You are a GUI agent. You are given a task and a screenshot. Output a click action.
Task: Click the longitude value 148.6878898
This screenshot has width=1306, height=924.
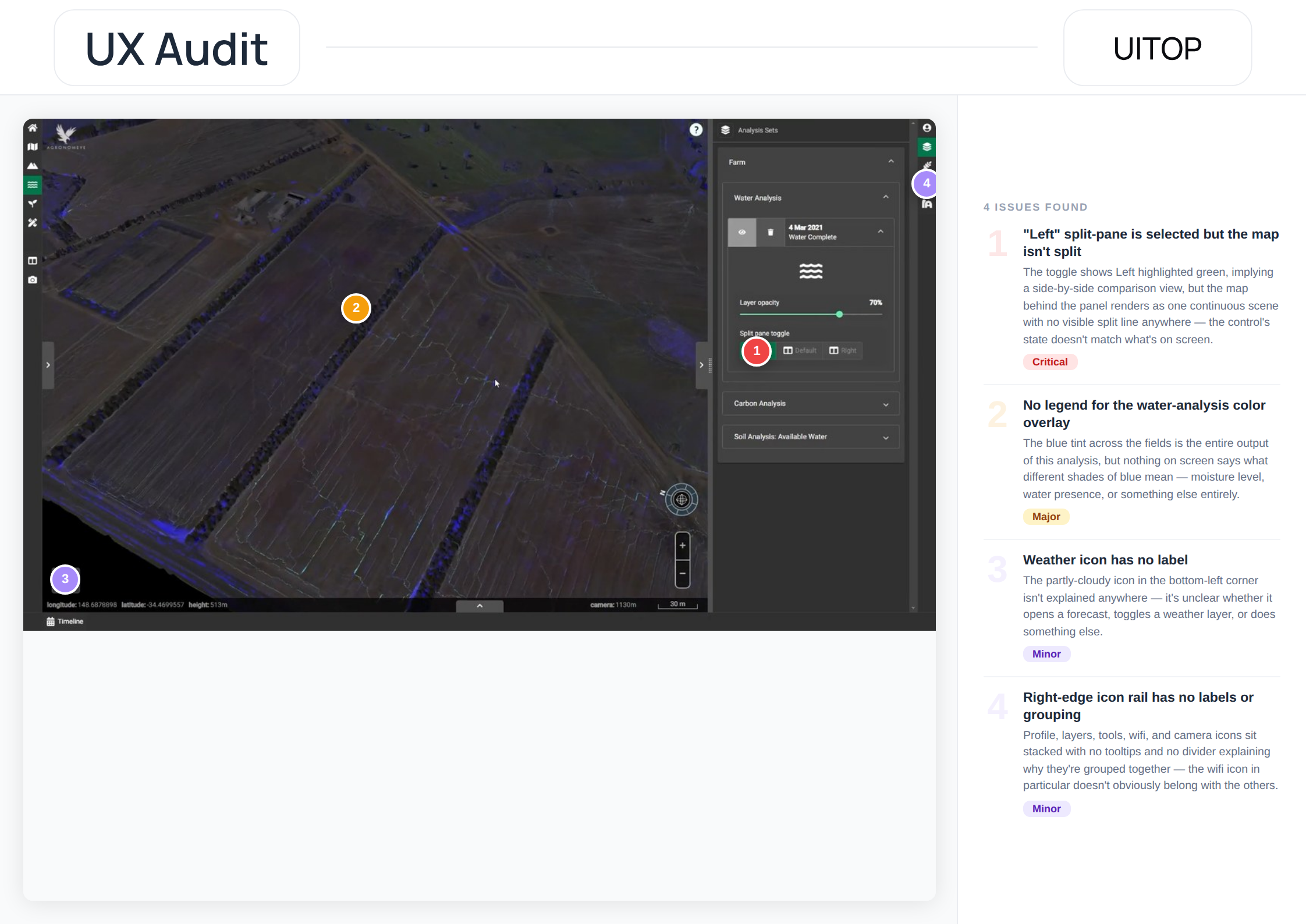[97, 605]
